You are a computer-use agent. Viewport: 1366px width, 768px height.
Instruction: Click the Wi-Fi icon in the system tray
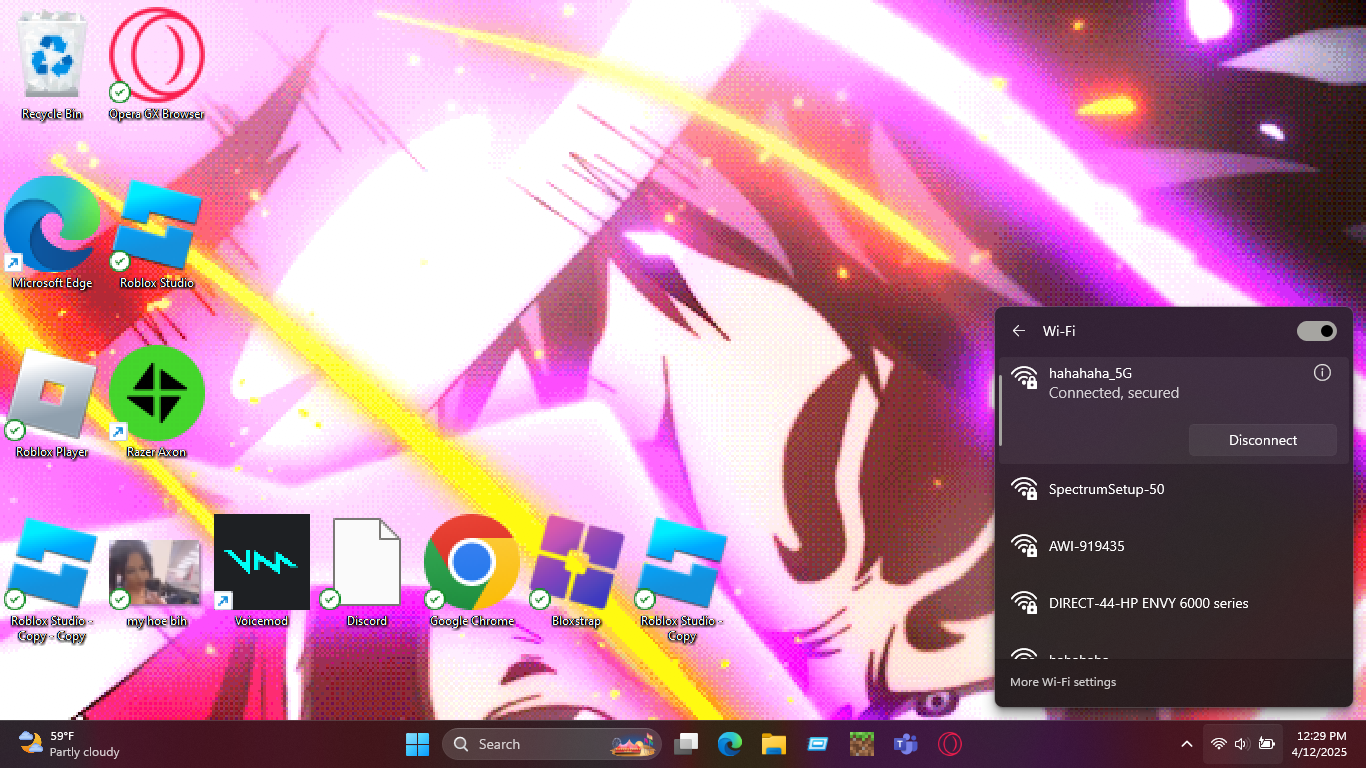coord(1218,744)
